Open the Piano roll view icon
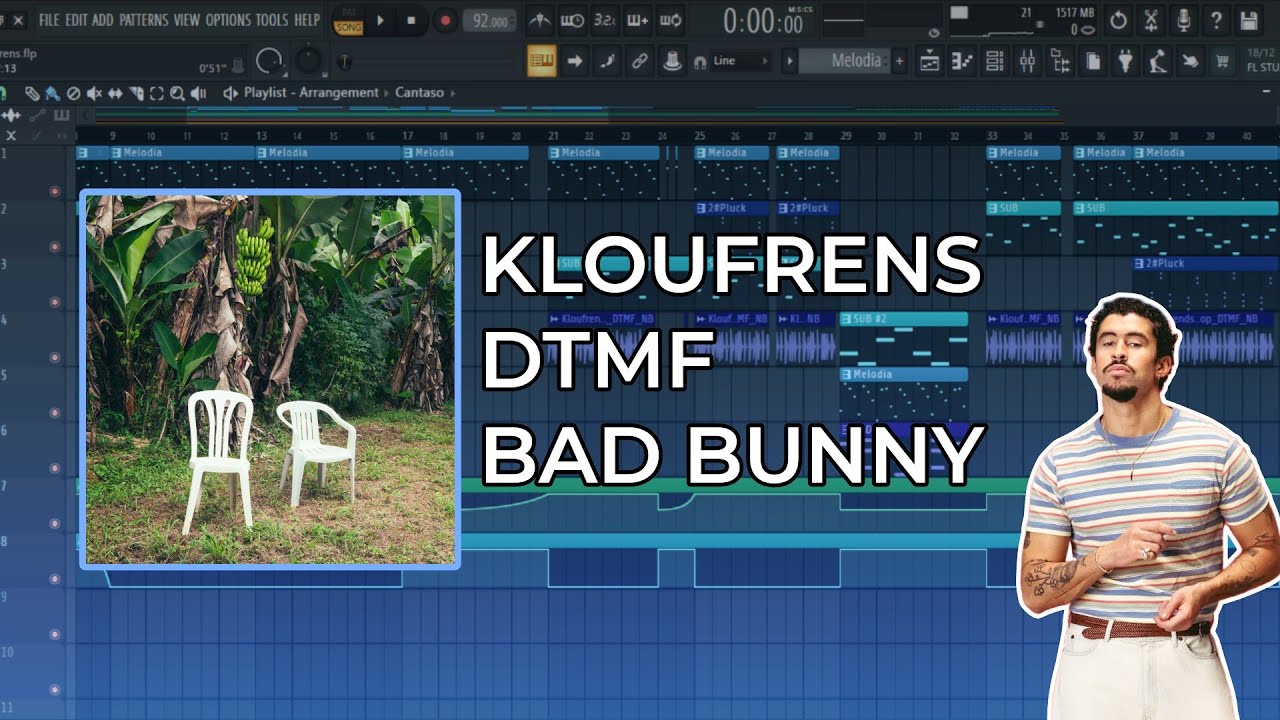The height and width of the screenshot is (720, 1280). (962, 61)
